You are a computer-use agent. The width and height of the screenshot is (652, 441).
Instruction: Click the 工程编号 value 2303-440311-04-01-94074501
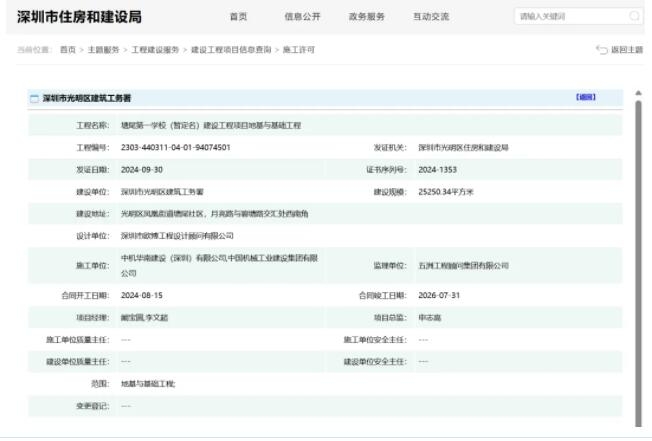(176, 147)
